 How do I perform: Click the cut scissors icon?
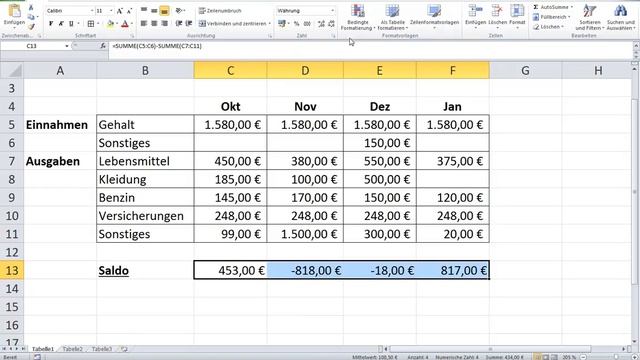[x=31, y=8]
